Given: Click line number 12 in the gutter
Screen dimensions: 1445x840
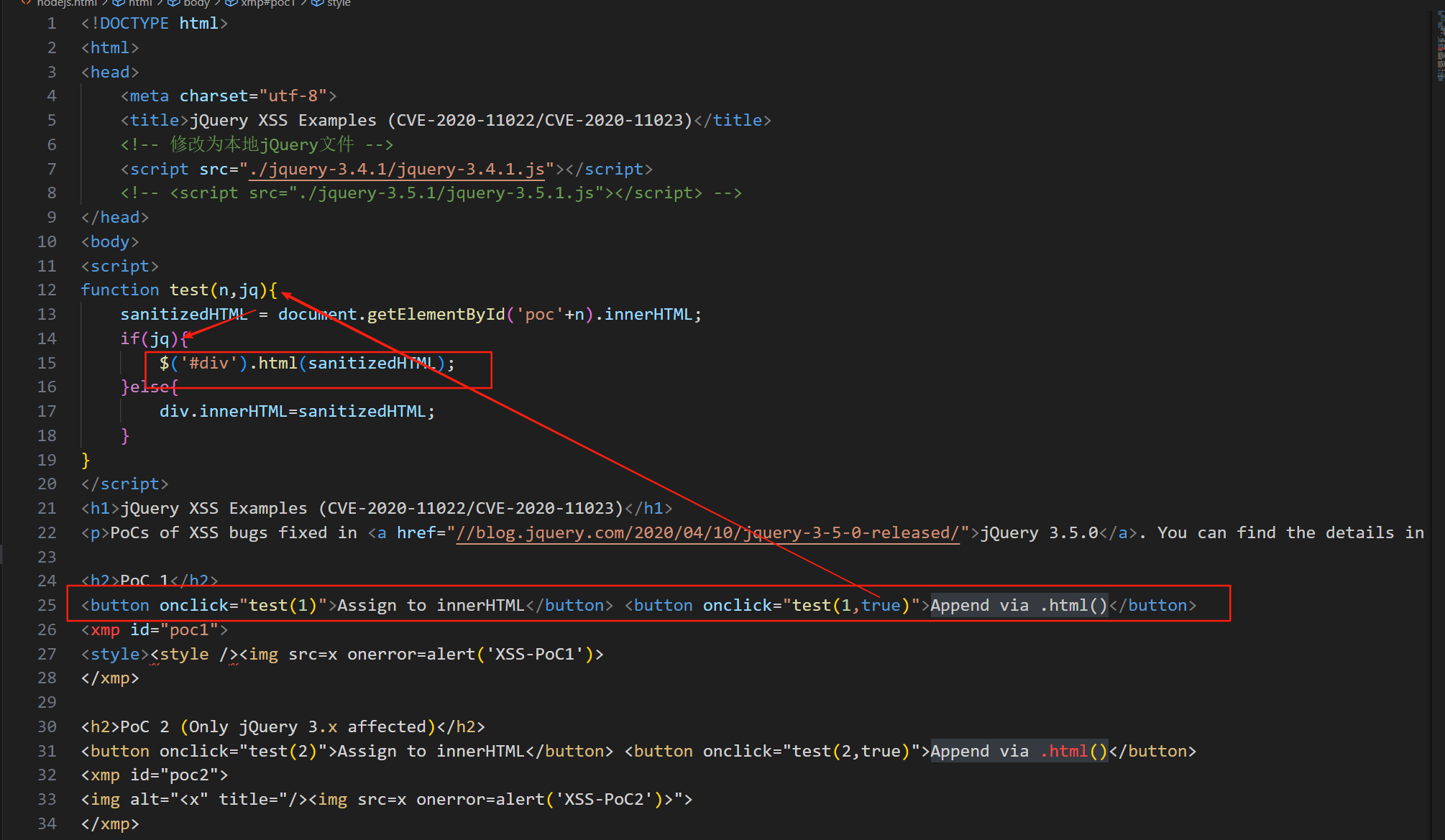Looking at the screenshot, I should [47, 290].
